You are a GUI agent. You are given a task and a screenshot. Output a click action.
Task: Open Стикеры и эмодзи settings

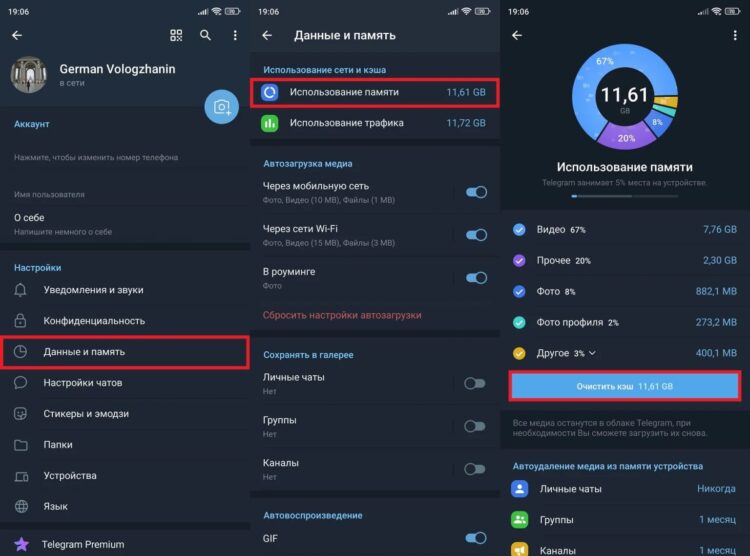coord(125,413)
